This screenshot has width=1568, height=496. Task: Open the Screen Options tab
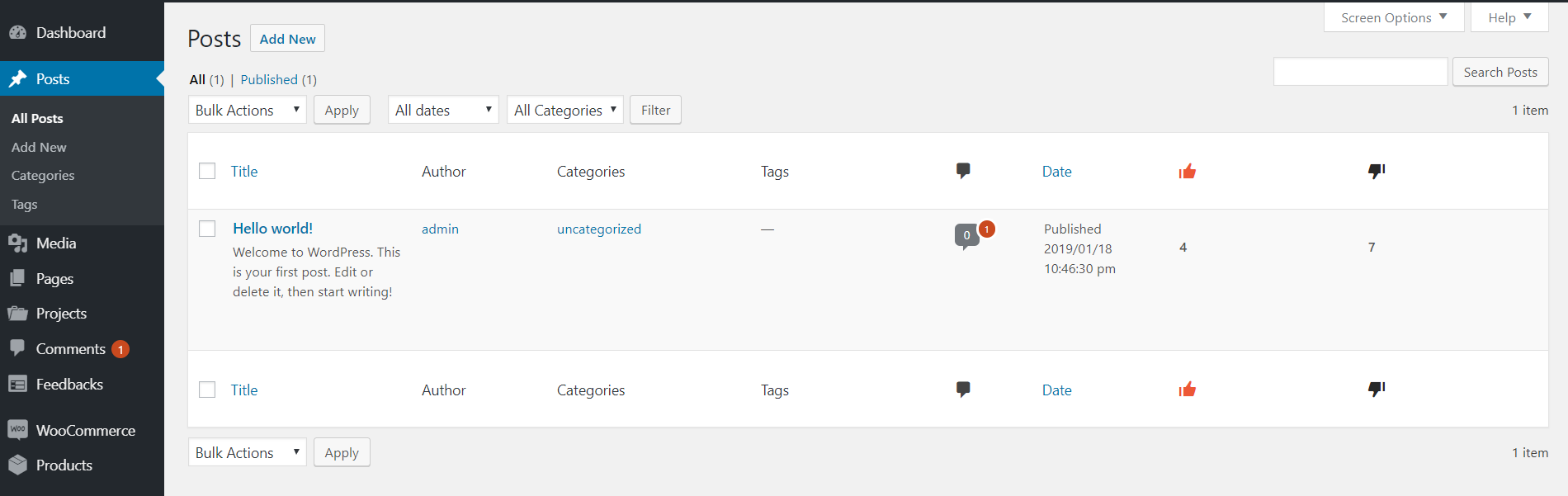[x=1394, y=17]
